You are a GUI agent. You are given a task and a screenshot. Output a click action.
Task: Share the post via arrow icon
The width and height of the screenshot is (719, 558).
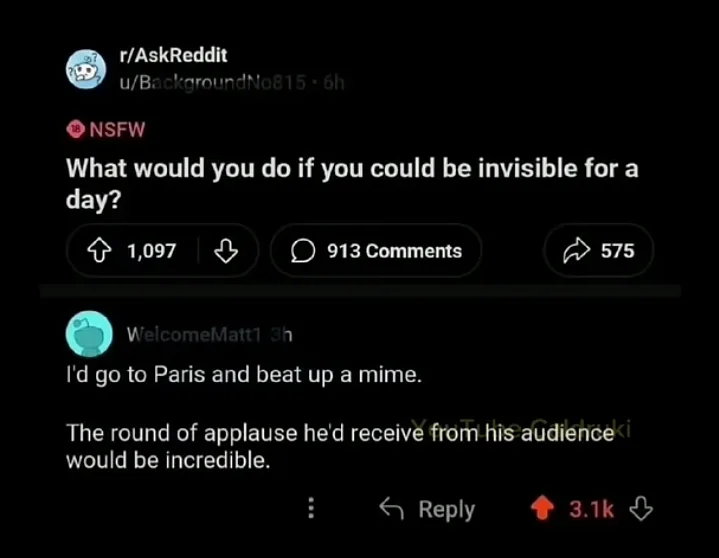[576, 251]
